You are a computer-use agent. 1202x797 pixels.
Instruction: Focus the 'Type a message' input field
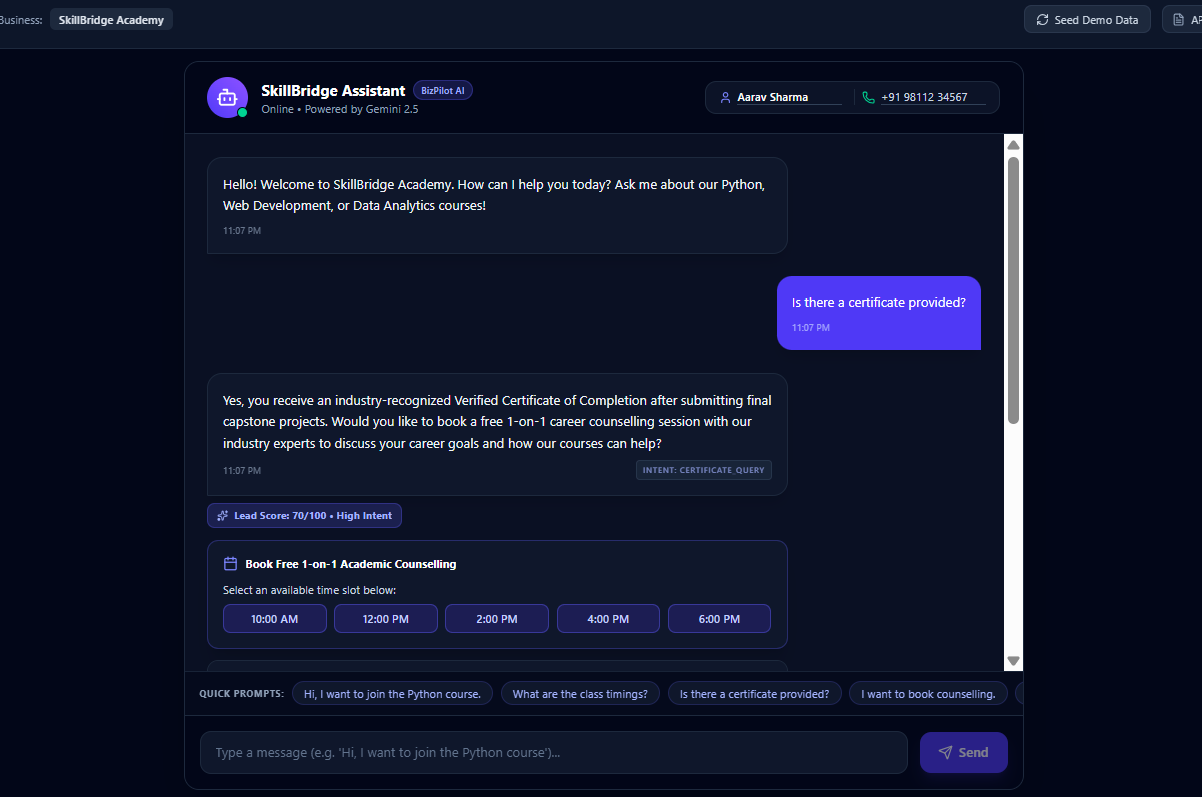pyautogui.click(x=554, y=753)
